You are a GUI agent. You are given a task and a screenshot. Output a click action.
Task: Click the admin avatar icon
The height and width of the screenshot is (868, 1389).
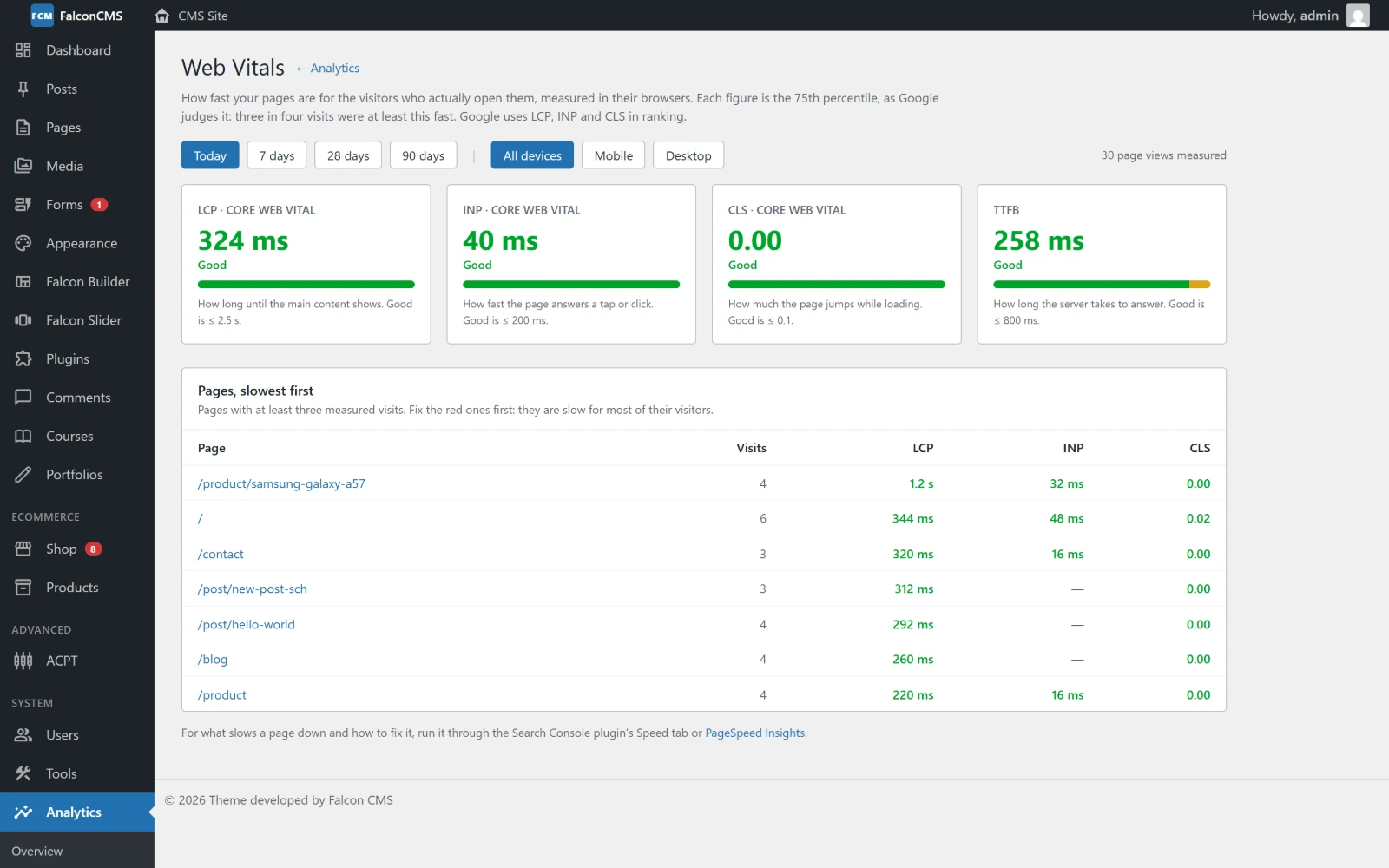(x=1358, y=16)
